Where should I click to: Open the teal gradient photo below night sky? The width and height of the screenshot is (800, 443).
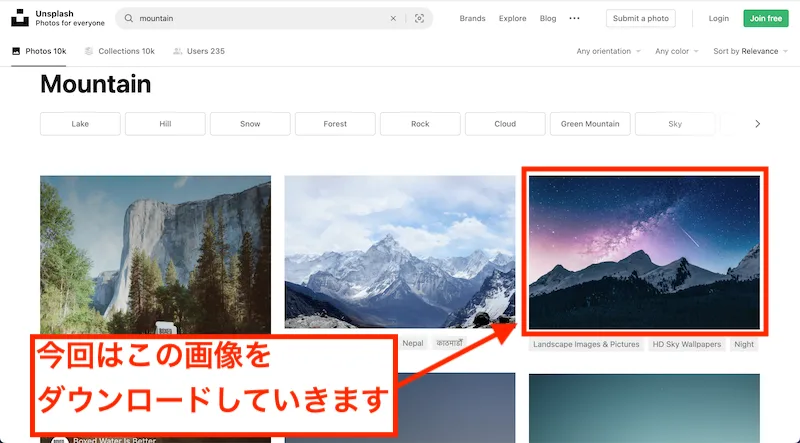[644, 408]
